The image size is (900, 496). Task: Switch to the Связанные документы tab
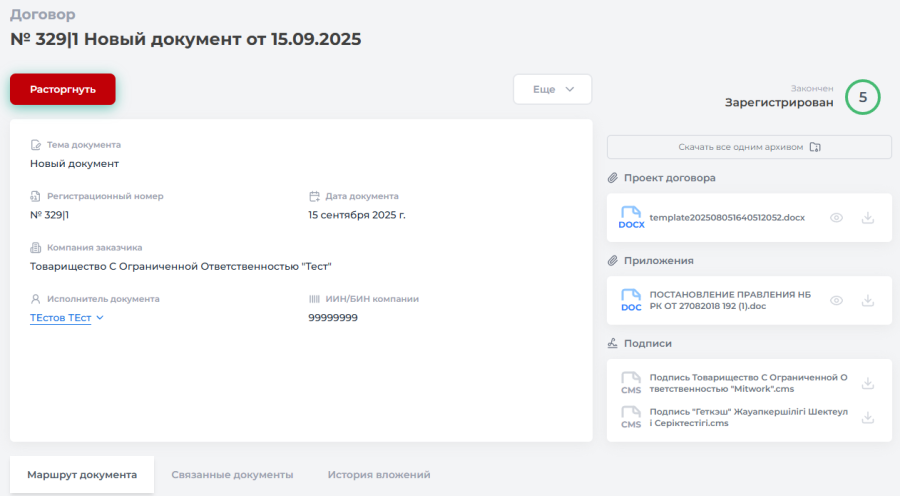[232, 474]
